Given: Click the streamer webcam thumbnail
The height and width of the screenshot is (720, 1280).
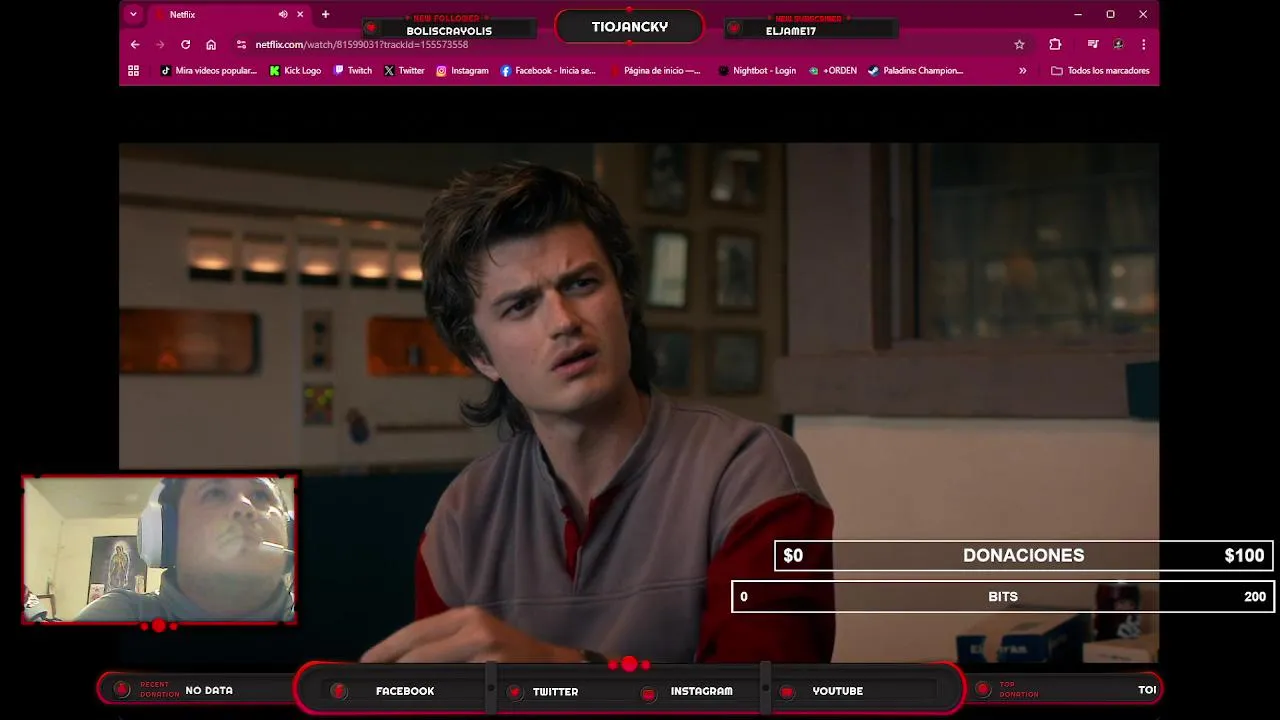Looking at the screenshot, I should tap(159, 549).
